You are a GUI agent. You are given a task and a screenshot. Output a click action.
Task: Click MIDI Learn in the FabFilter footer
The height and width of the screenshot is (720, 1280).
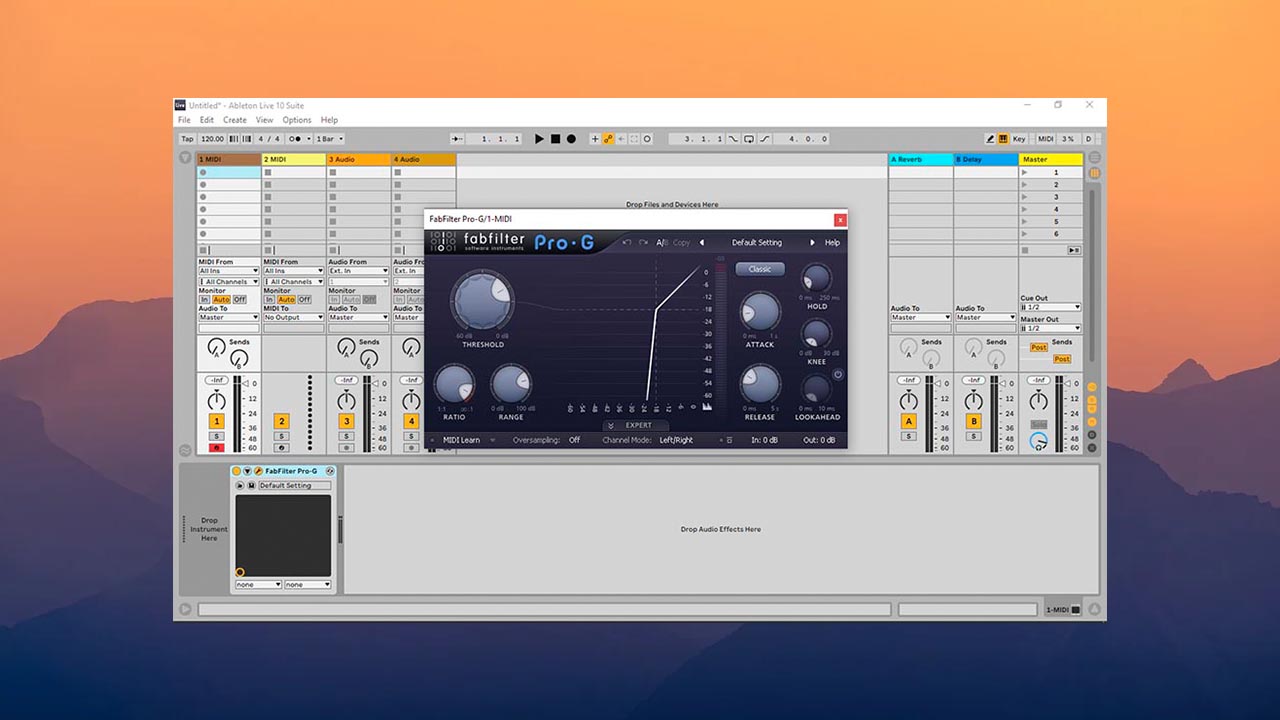[459, 440]
